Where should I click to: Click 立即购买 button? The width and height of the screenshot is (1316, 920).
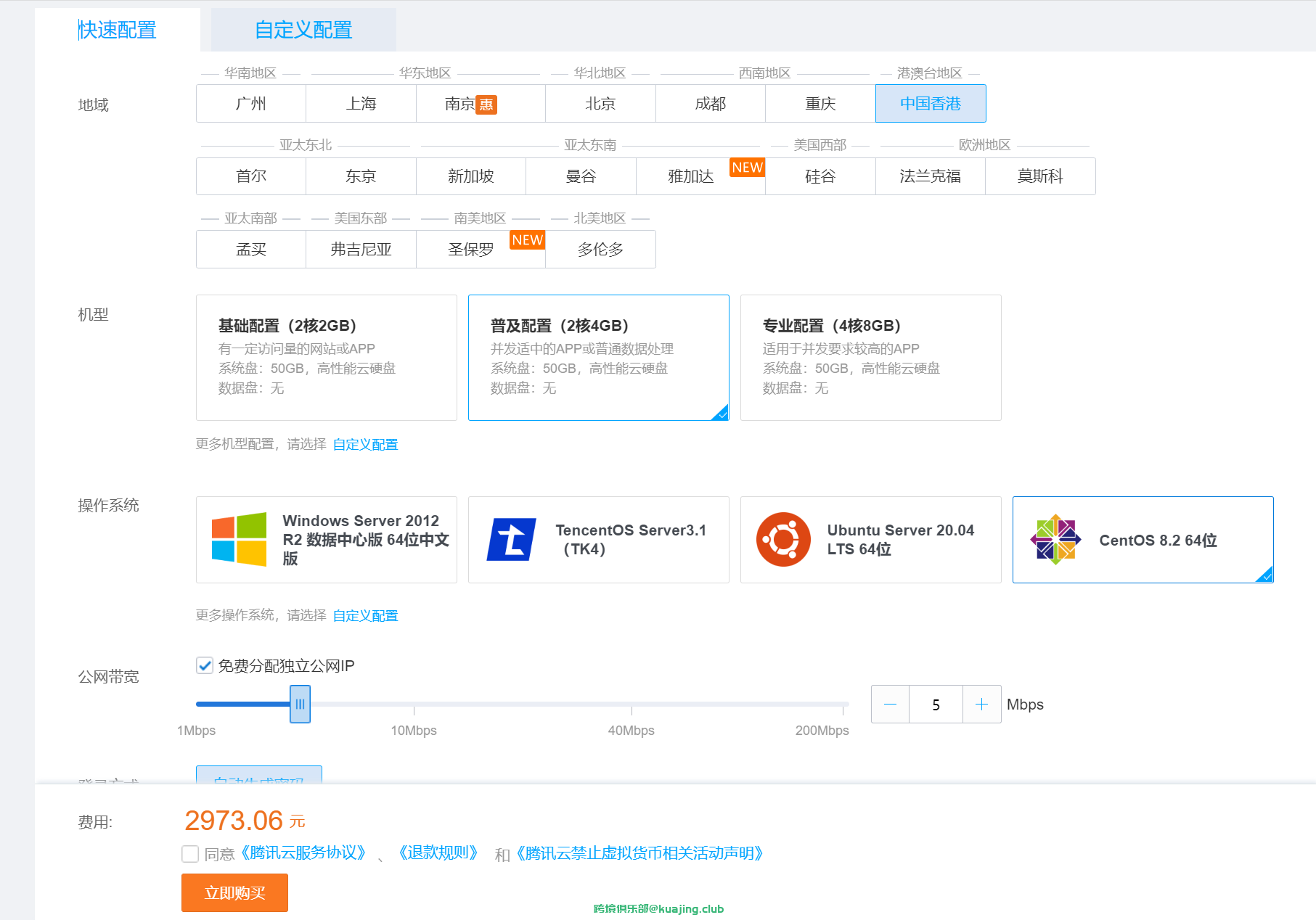(x=234, y=892)
